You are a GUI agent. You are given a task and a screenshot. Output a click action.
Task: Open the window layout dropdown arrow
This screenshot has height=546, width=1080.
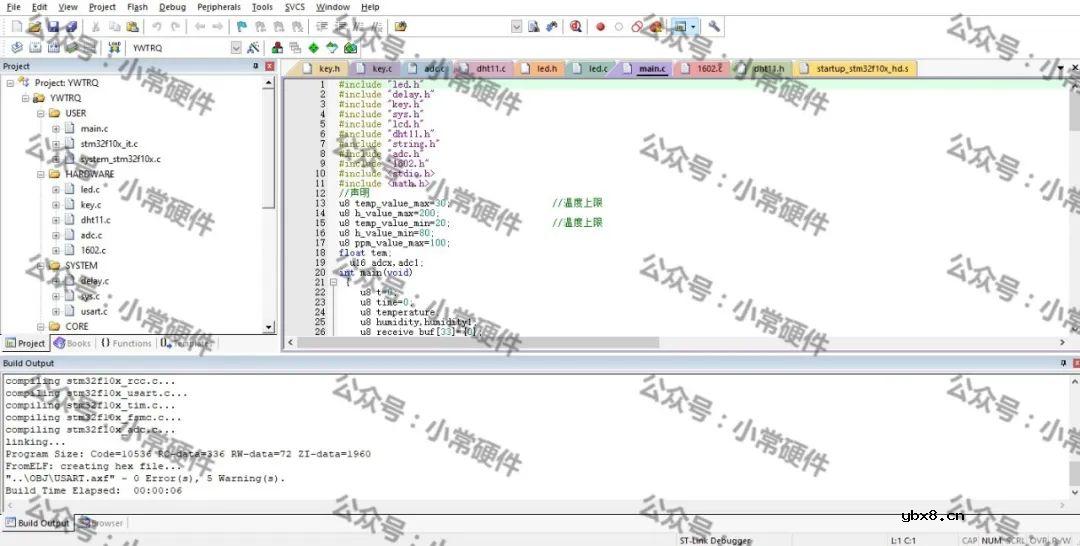coord(693,27)
